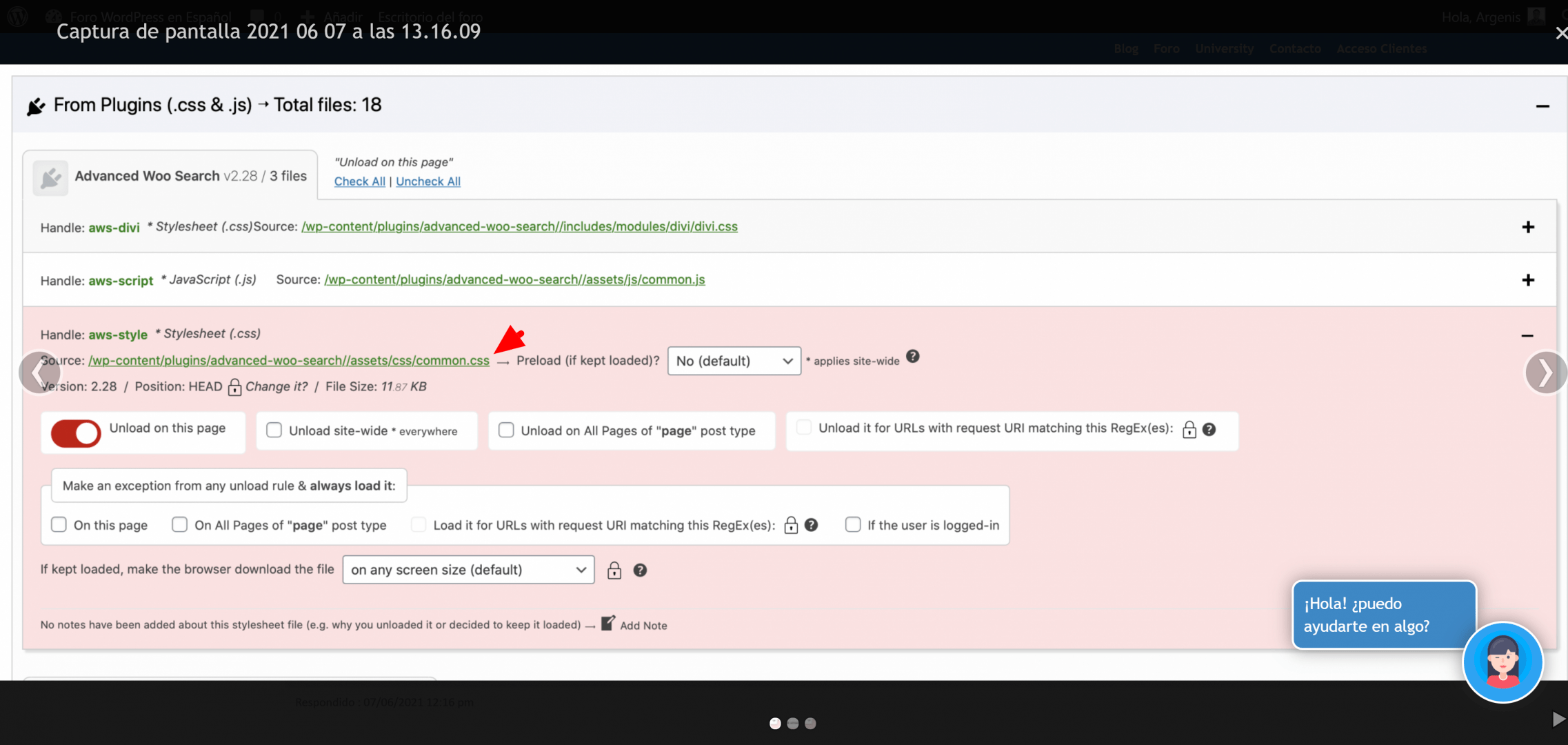Go to previous image in lightbox
The width and height of the screenshot is (1568, 745).
[x=39, y=372]
